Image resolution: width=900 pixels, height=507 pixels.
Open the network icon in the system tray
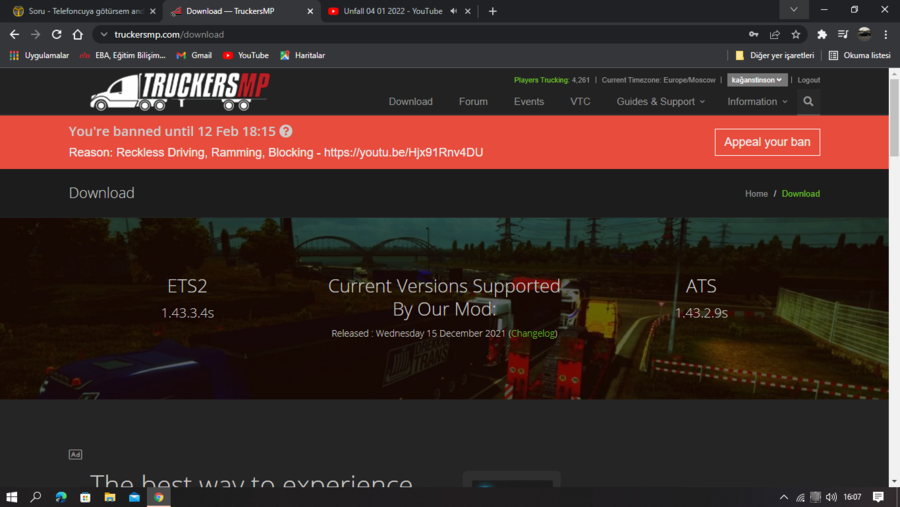click(x=800, y=497)
